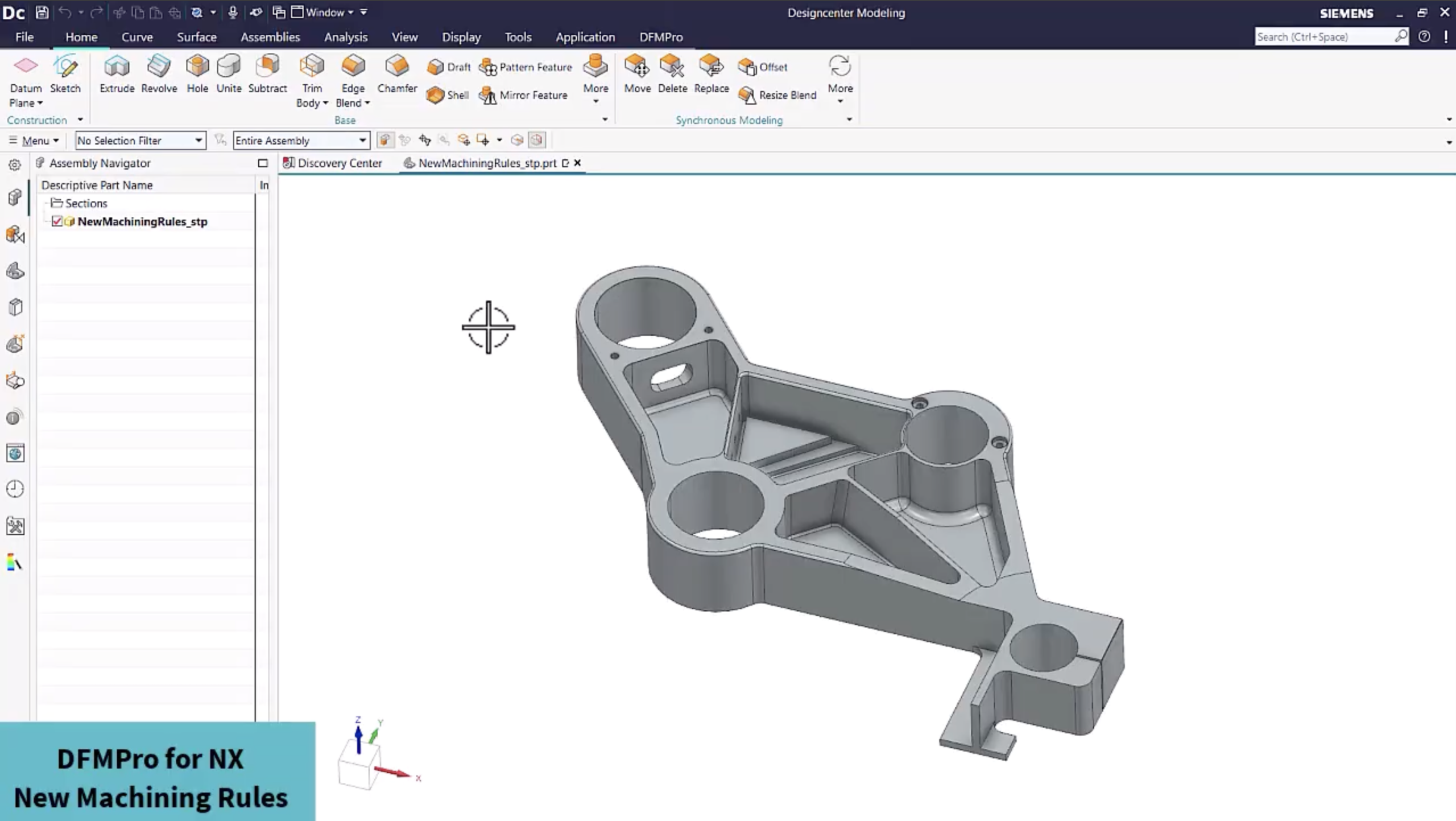Open the Menu button
The height and width of the screenshot is (821, 1456).
pos(34,140)
